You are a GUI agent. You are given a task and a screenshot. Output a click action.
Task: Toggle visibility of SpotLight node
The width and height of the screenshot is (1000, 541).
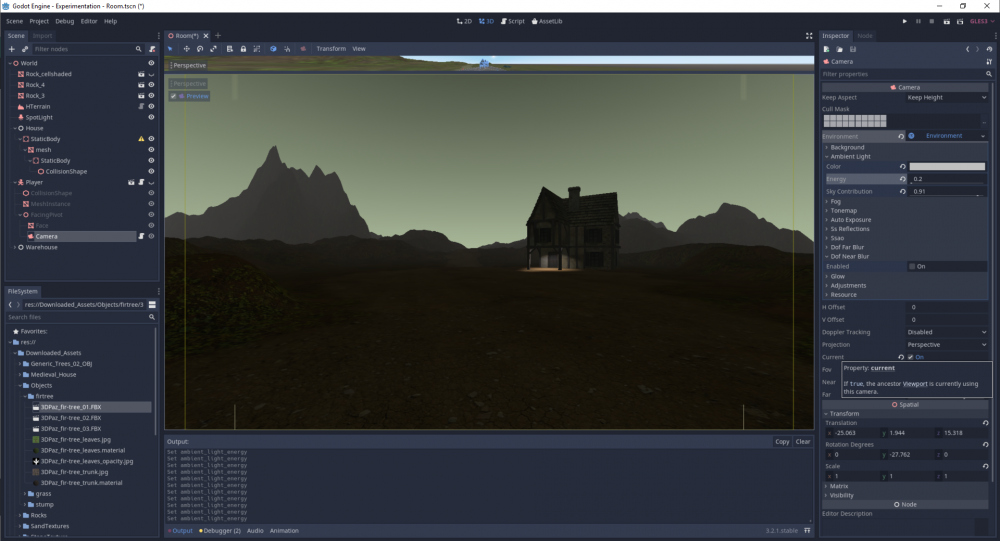click(151, 117)
